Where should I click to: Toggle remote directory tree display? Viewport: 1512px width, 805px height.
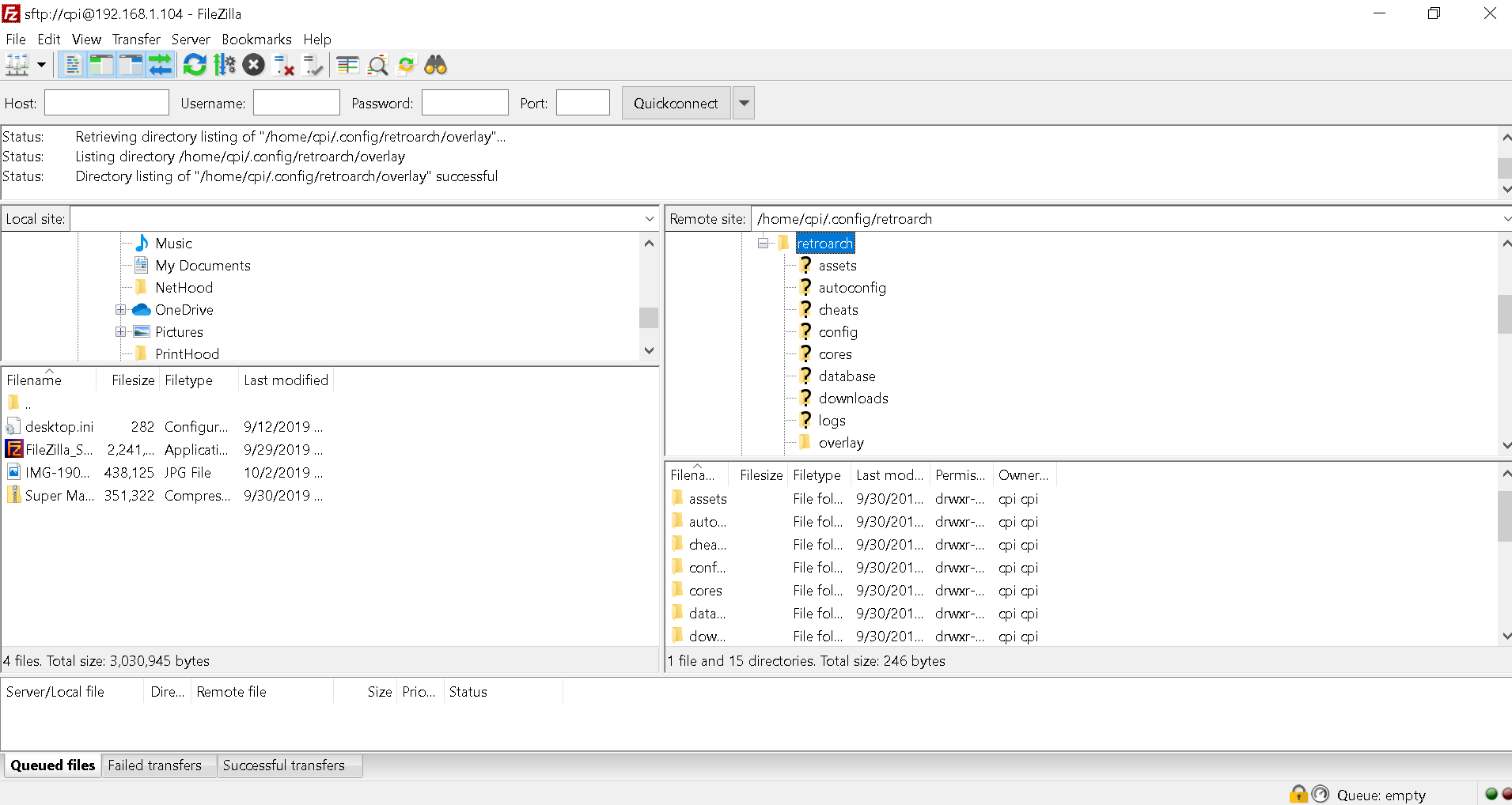[x=131, y=65]
